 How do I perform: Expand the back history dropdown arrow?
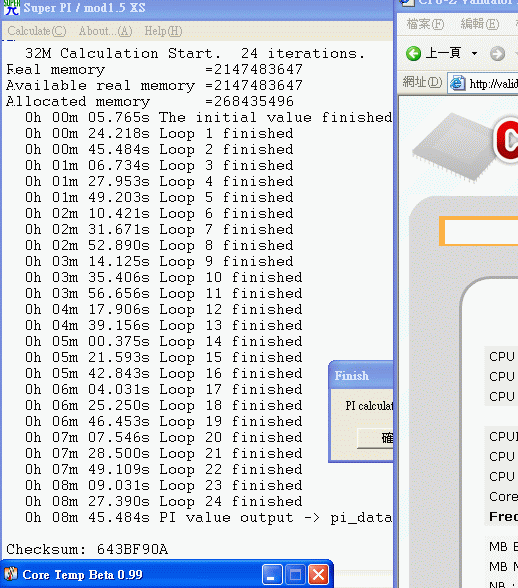[x=474, y=53]
